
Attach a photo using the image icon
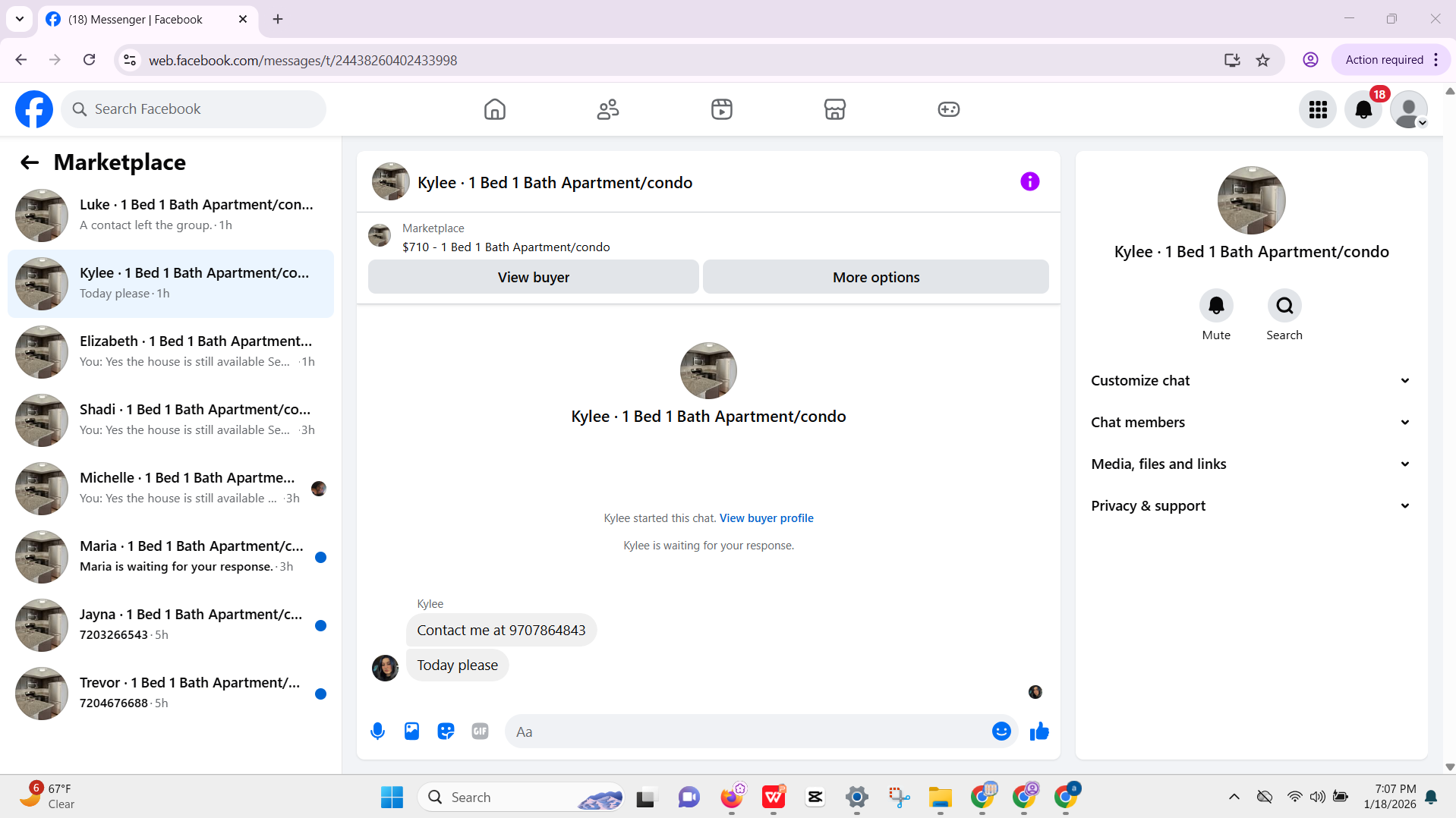tap(411, 731)
